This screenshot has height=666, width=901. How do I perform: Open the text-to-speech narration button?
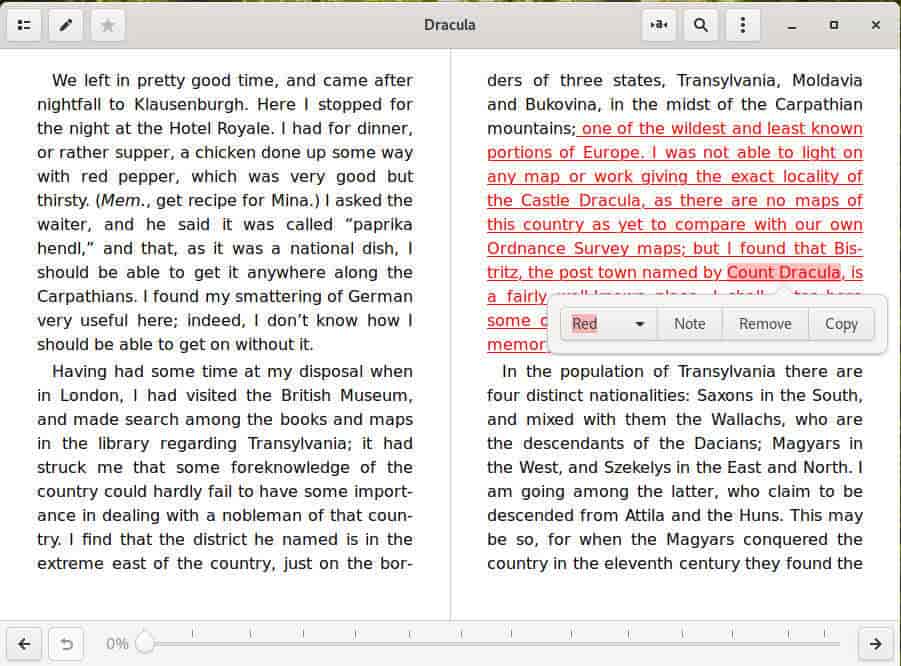pyautogui.click(x=659, y=25)
